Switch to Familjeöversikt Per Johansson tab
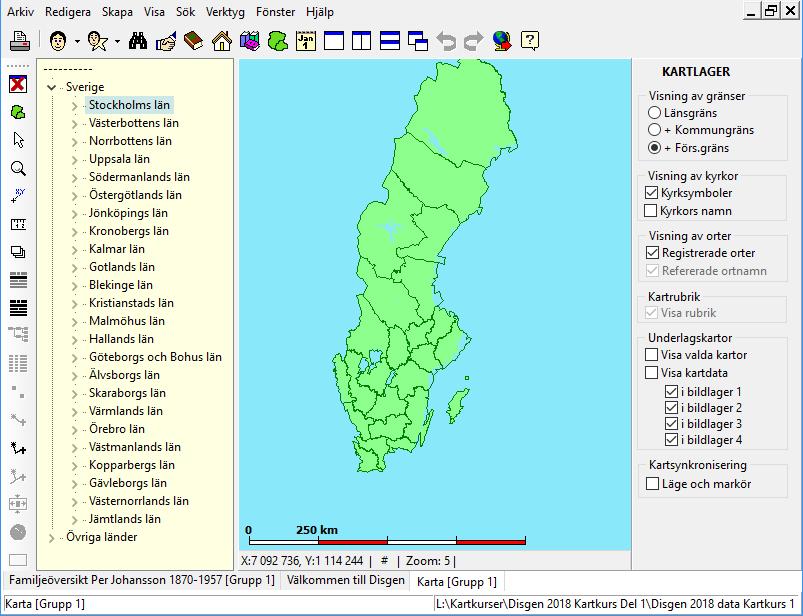This screenshot has height=616, width=803. [142, 580]
